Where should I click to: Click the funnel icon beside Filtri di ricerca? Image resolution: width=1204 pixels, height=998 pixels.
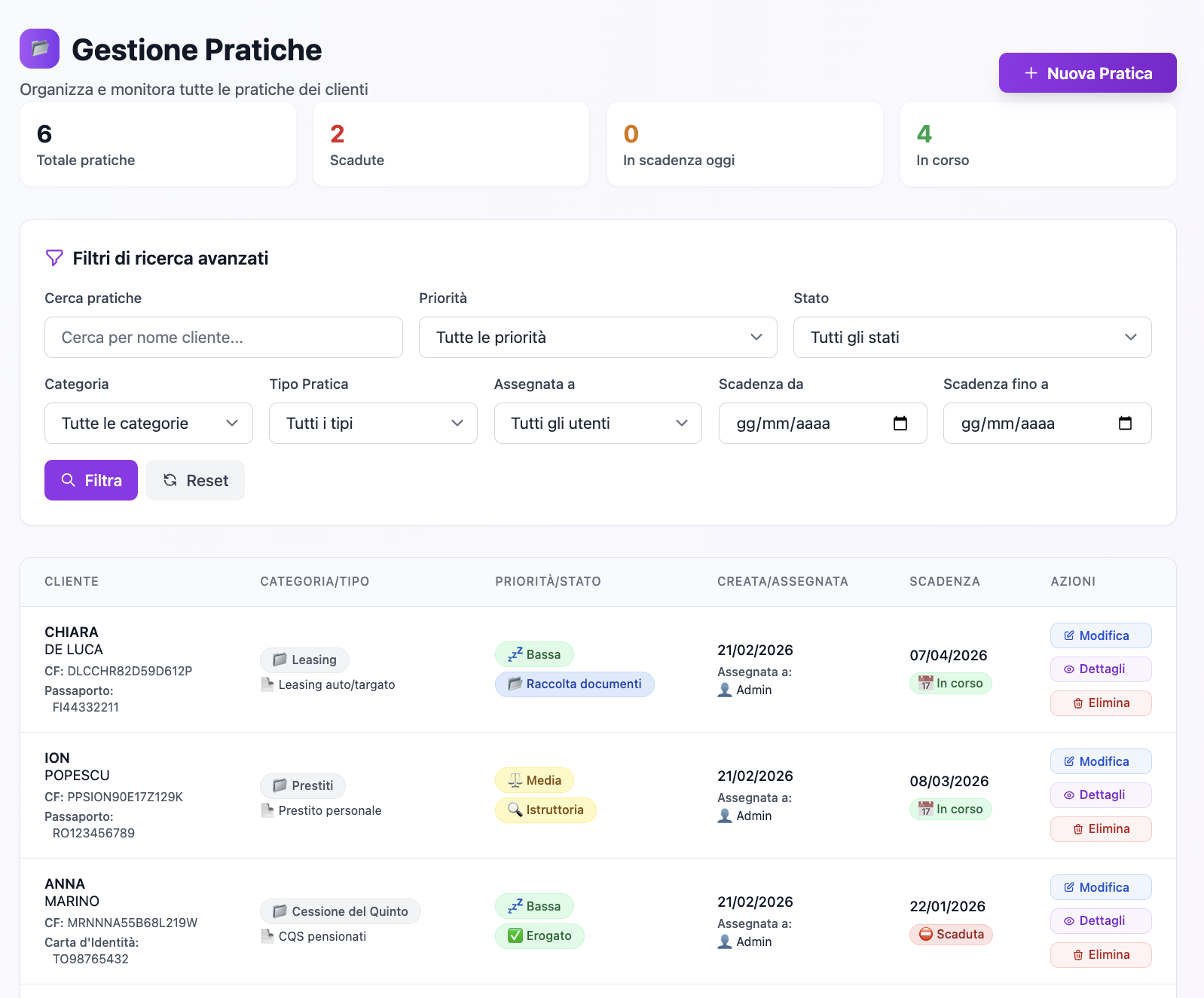[54, 259]
